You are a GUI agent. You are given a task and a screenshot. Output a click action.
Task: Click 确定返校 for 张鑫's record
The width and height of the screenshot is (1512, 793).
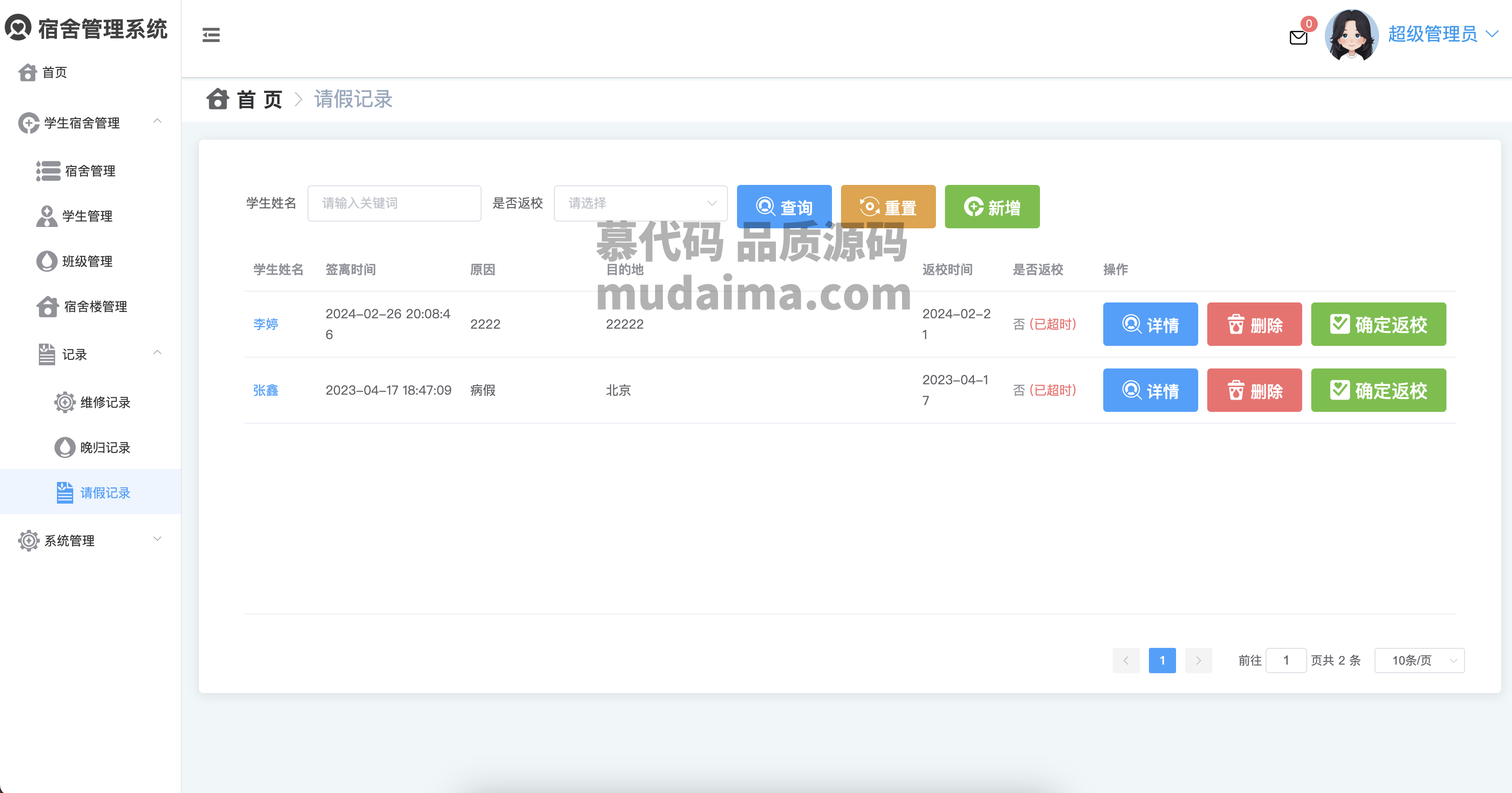[1378, 390]
